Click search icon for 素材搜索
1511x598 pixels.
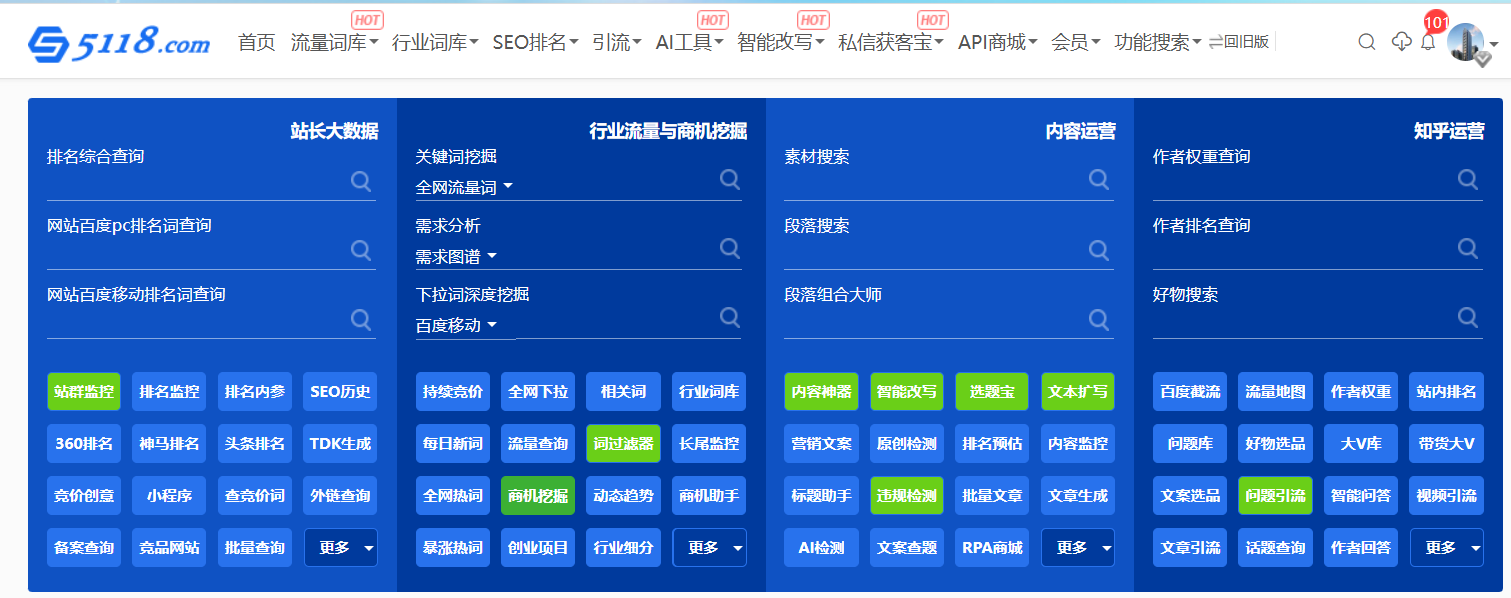pos(1099,179)
